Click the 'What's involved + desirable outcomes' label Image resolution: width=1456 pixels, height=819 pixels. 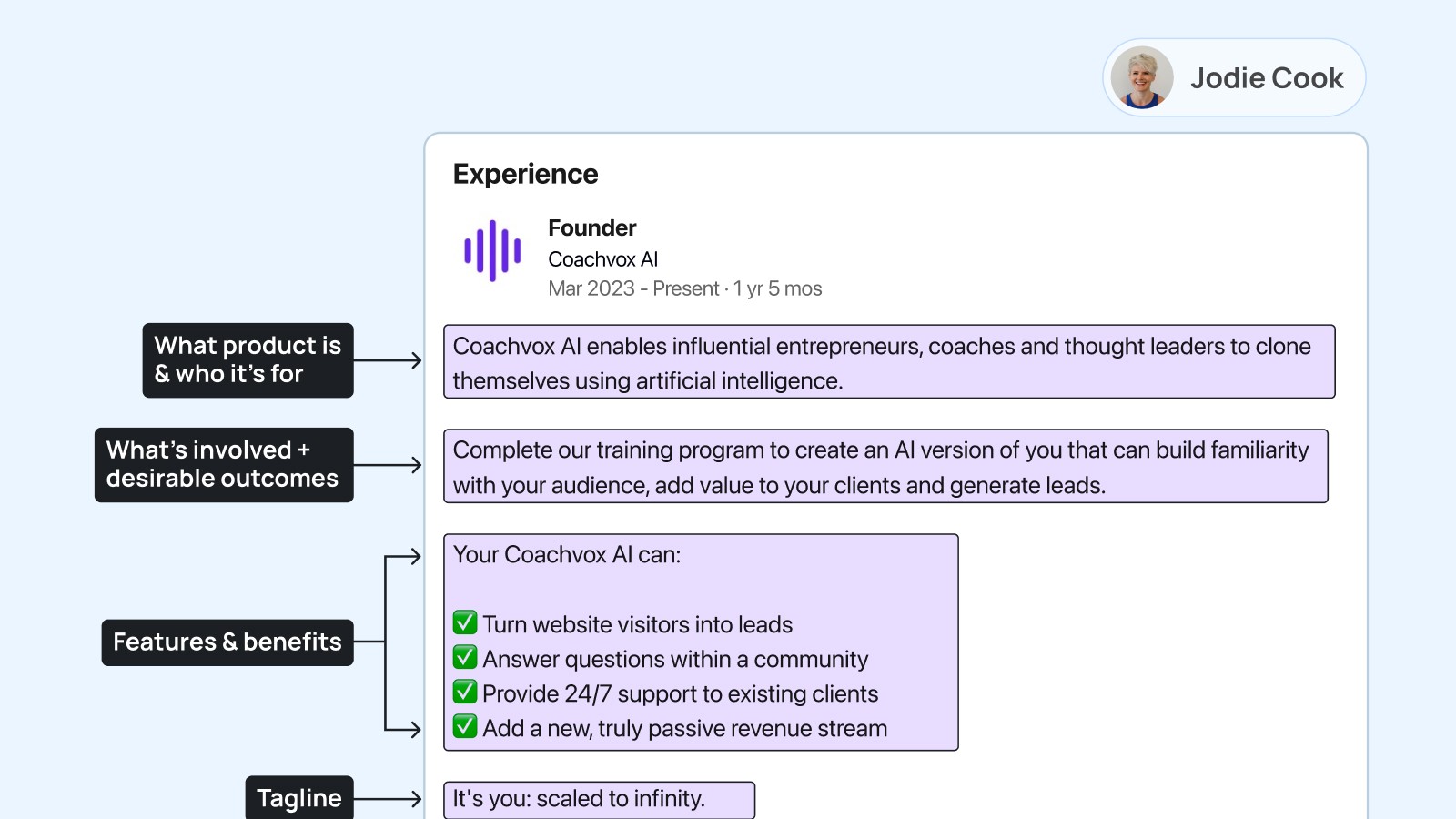tap(224, 465)
